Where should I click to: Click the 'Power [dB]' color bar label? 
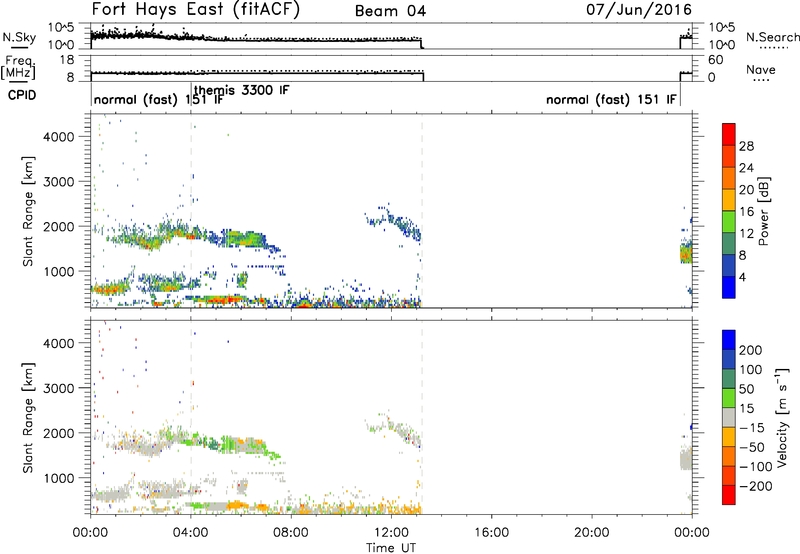tap(764, 211)
